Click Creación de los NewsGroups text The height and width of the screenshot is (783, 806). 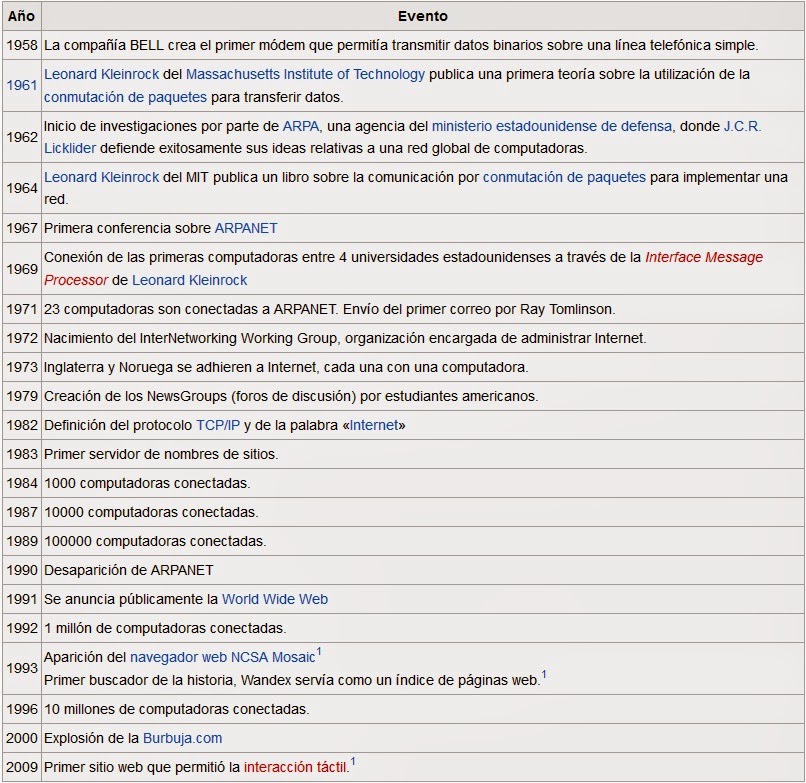pos(291,396)
